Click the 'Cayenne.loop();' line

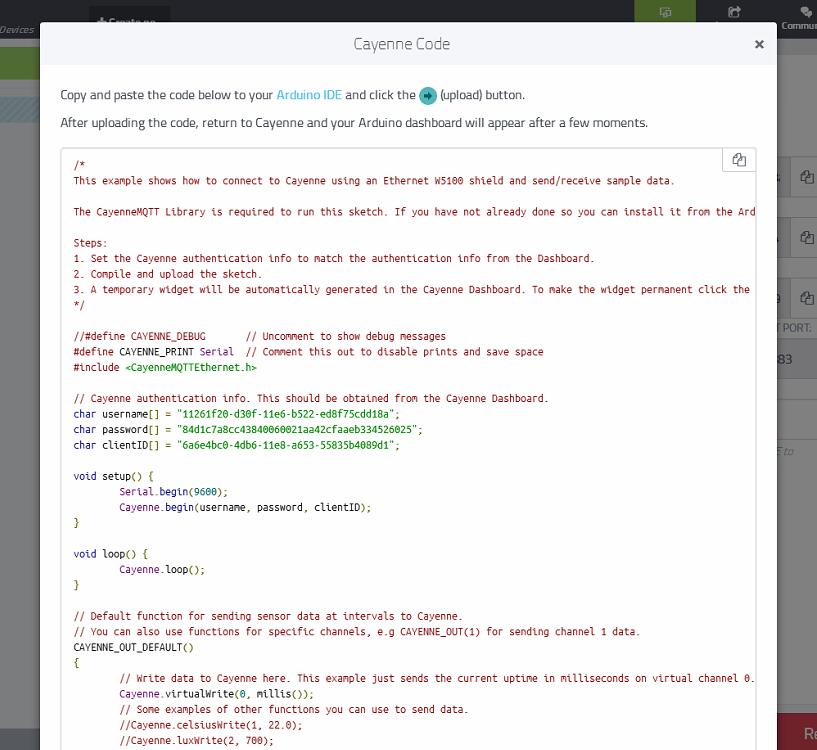pos(162,570)
